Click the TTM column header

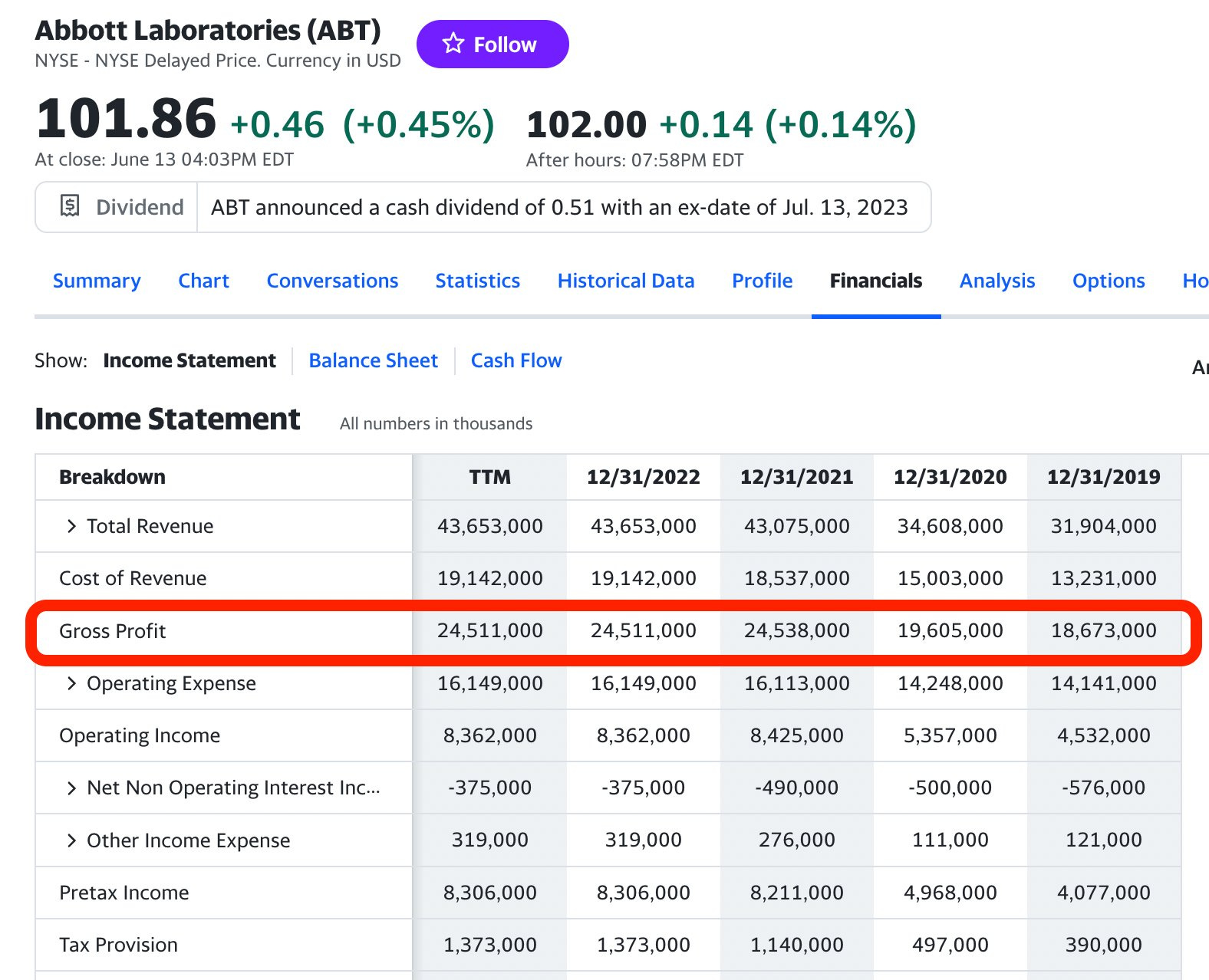(489, 477)
